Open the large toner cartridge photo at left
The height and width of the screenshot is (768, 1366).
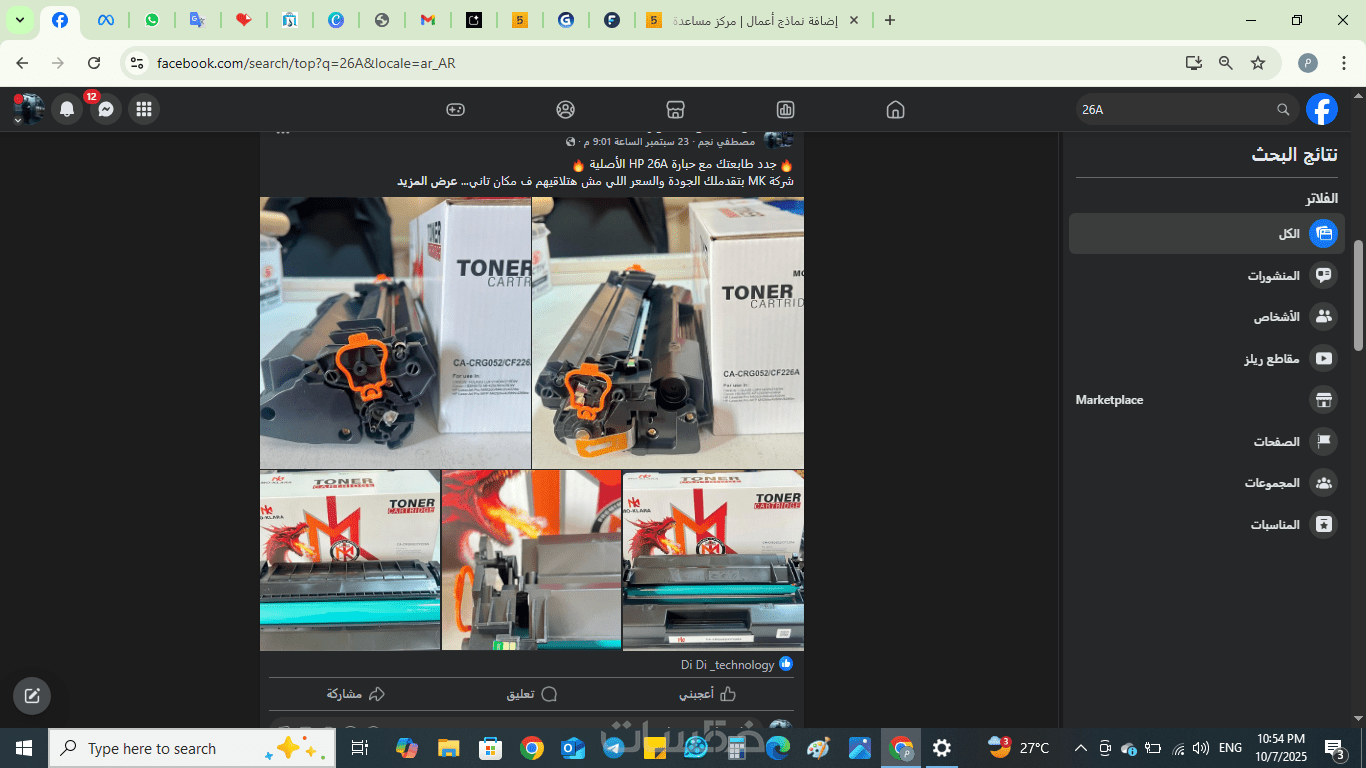(395, 333)
